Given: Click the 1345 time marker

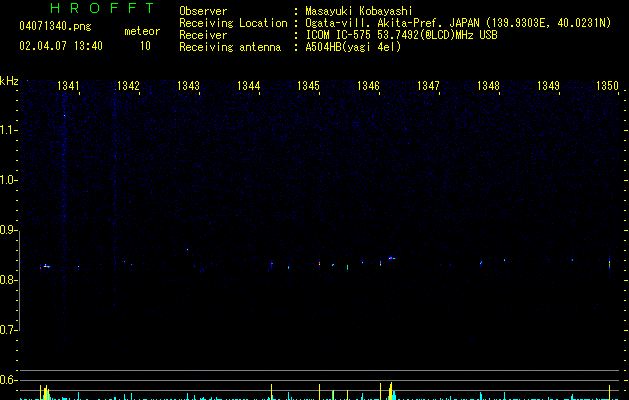Looking at the screenshot, I should pyautogui.click(x=308, y=86).
